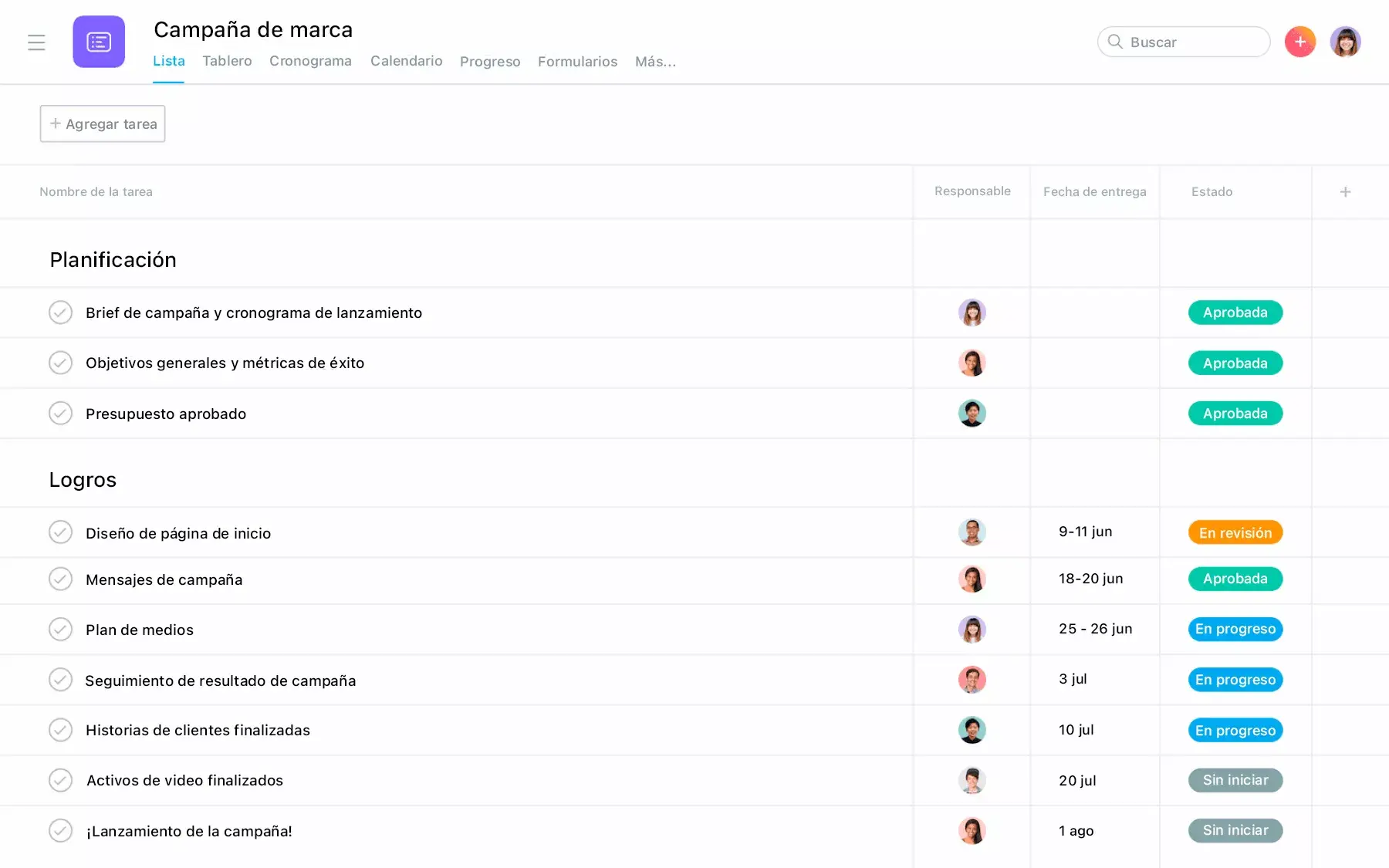Open En progreso status for Seguimiento de resultado
This screenshot has height=868, width=1389.
pyautogui.click(x=1235, y=680)
